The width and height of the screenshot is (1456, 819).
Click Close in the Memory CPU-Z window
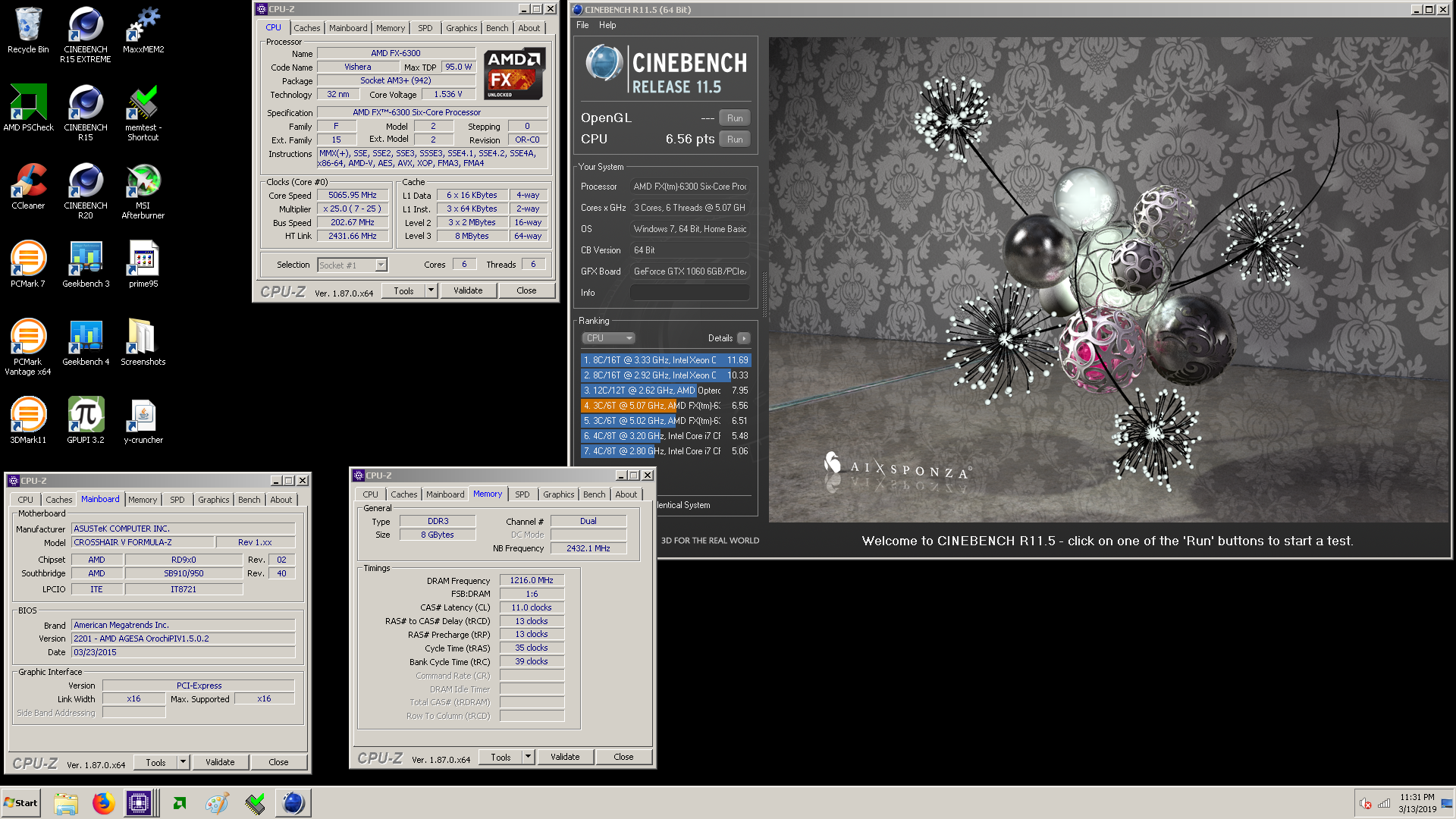pos(623,757)
